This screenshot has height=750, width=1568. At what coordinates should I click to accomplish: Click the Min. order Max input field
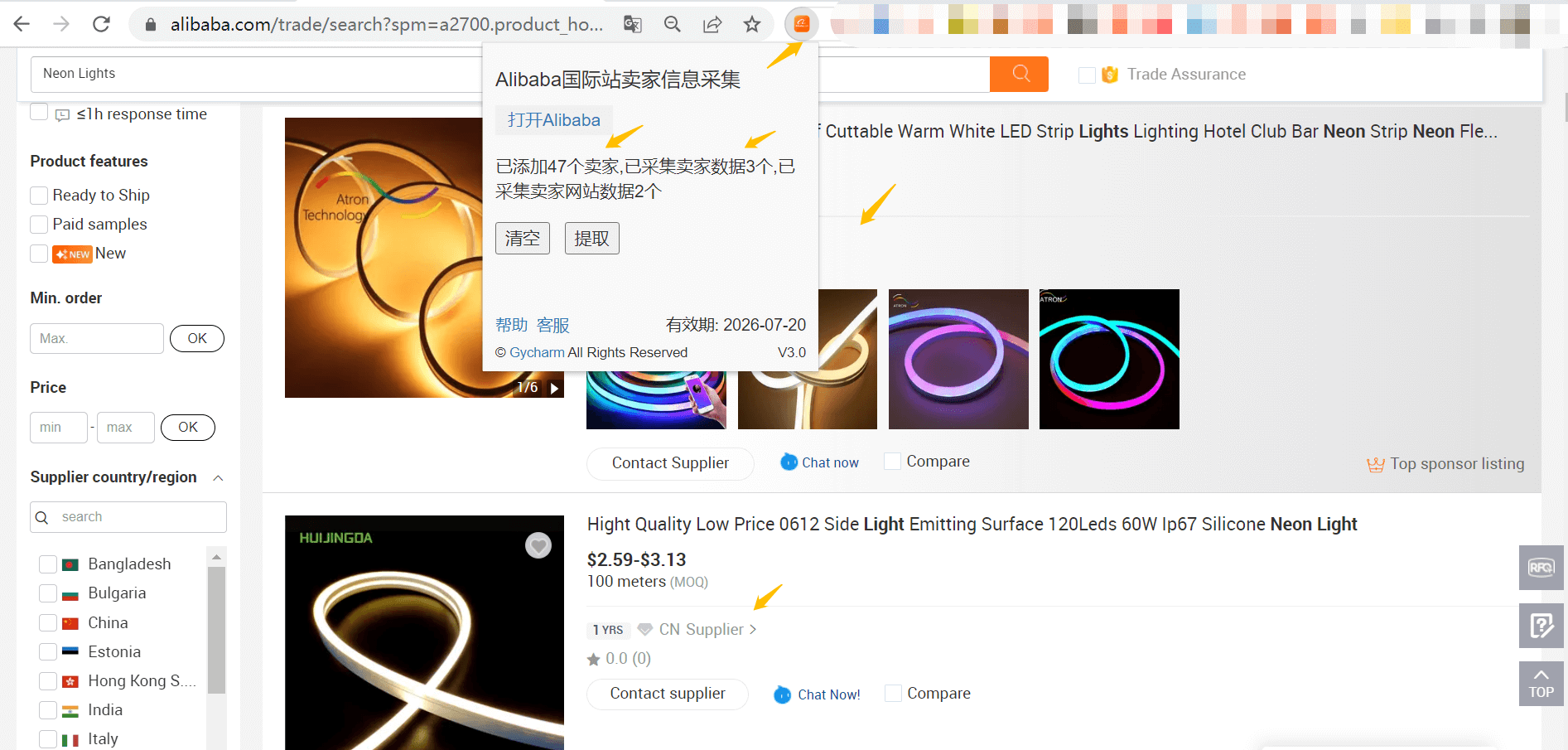click(x=97, y=338)
